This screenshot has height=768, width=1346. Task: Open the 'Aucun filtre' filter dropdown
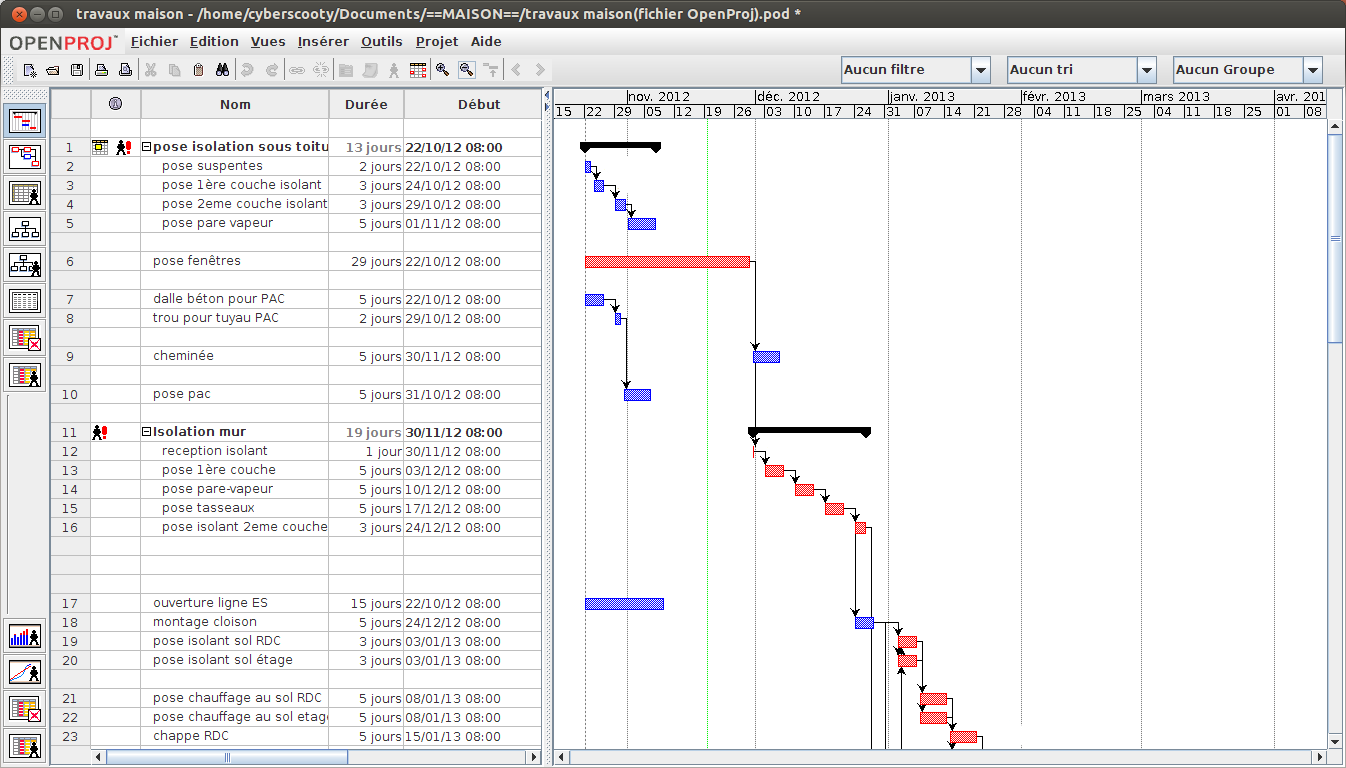981,70
